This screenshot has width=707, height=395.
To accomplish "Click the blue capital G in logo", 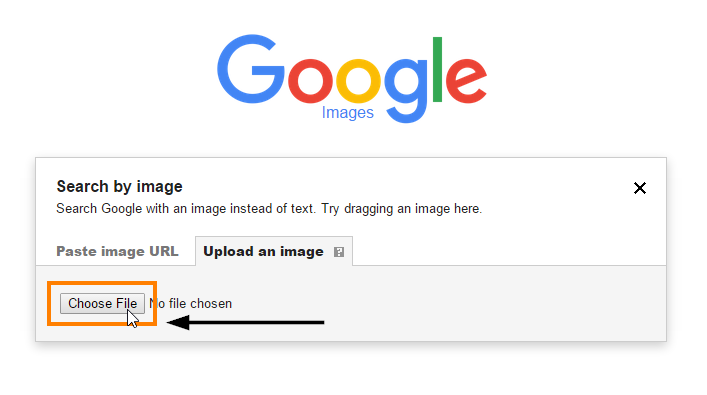I will click(x=251, y=69).
